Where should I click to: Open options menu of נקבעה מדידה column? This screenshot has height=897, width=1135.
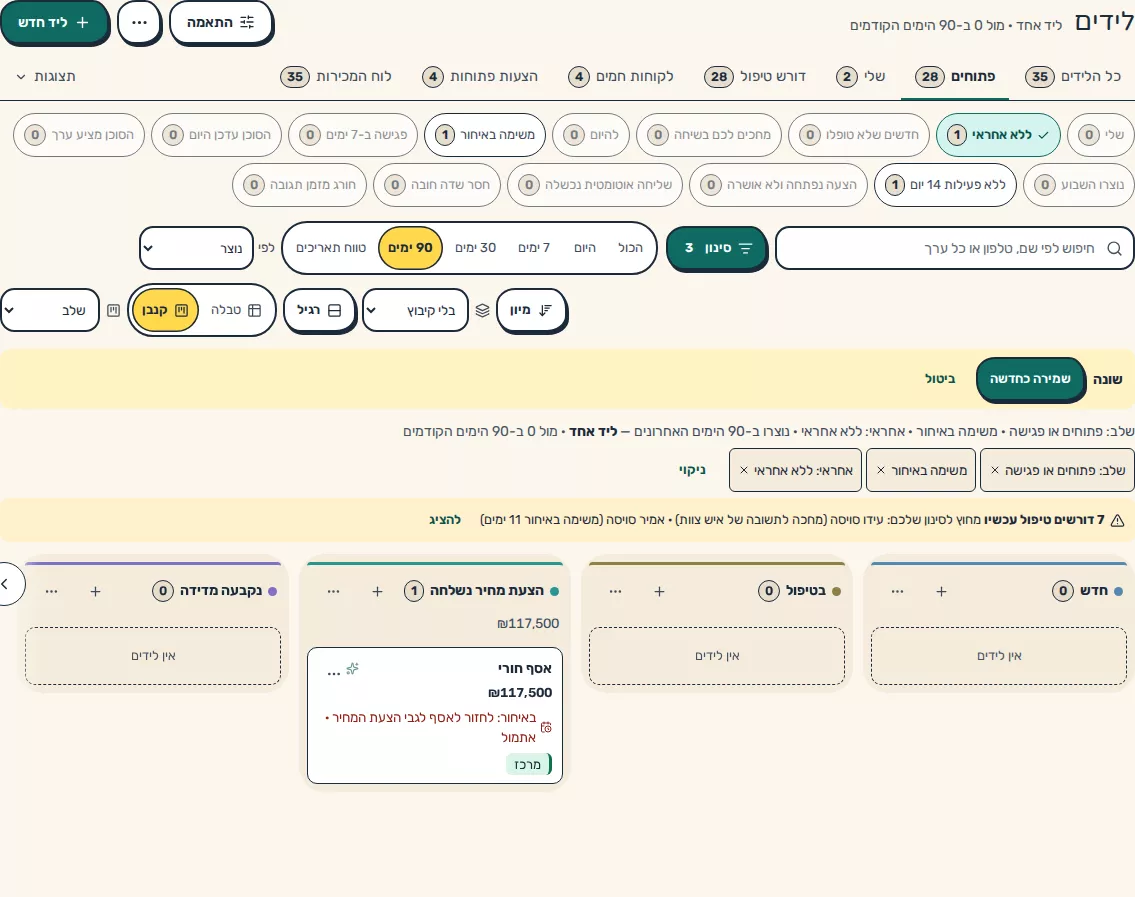pyautogui.click(x=51, y=591)
